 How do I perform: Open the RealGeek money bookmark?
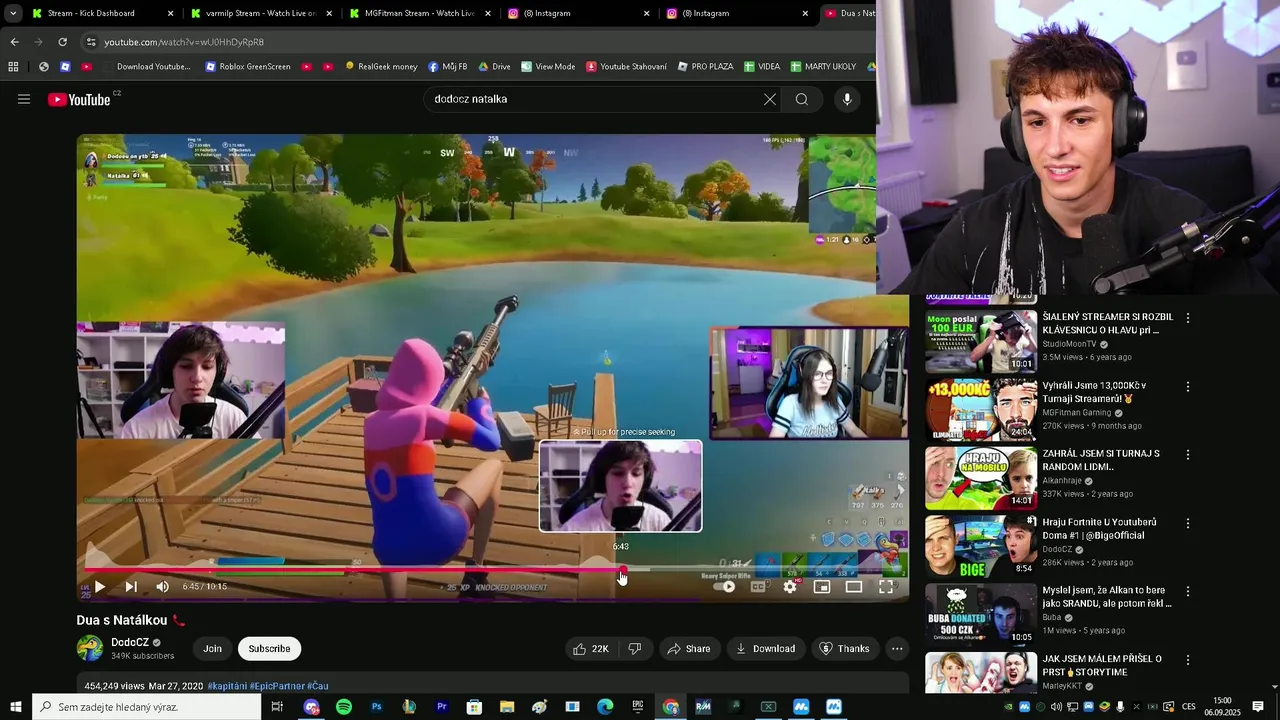coord(381,67)
